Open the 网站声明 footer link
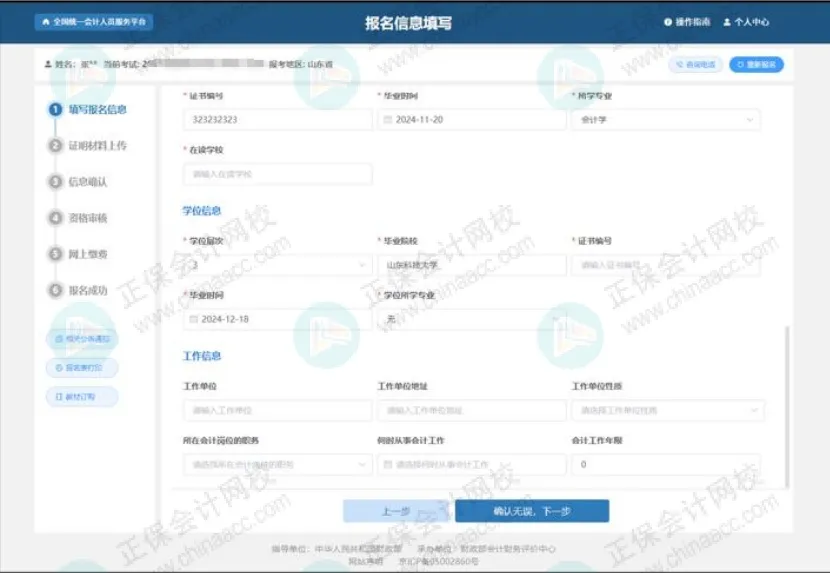The height and width of the screenshot is (573, 830). [x=365, y=561]
